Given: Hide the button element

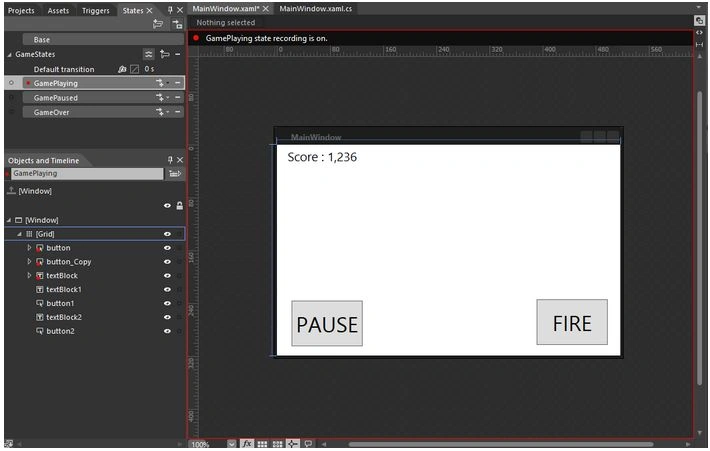Looking at the screenshot, I should (x=167, y=248).
